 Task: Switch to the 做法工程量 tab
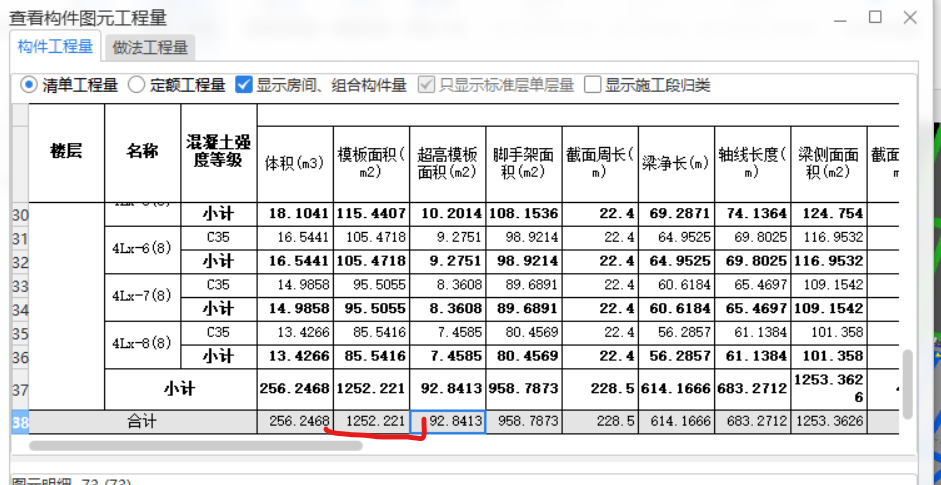coord(150,47)
